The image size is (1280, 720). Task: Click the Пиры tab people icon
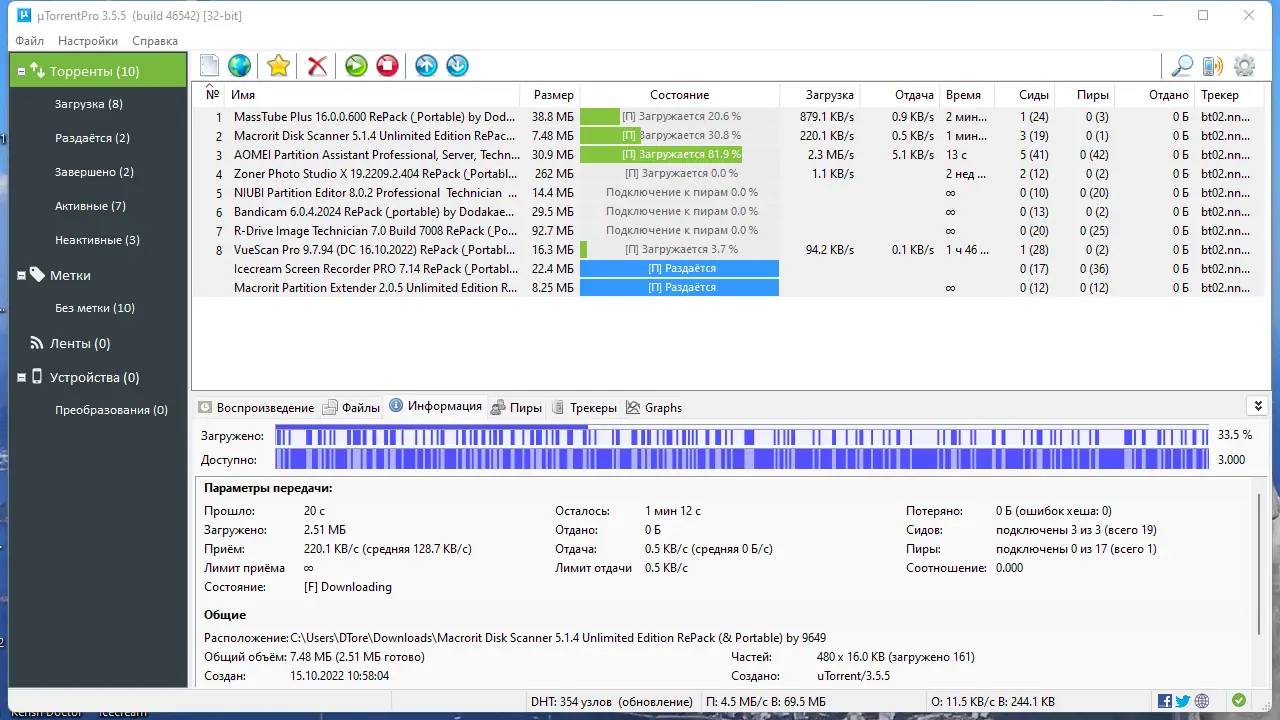point(498,407)
